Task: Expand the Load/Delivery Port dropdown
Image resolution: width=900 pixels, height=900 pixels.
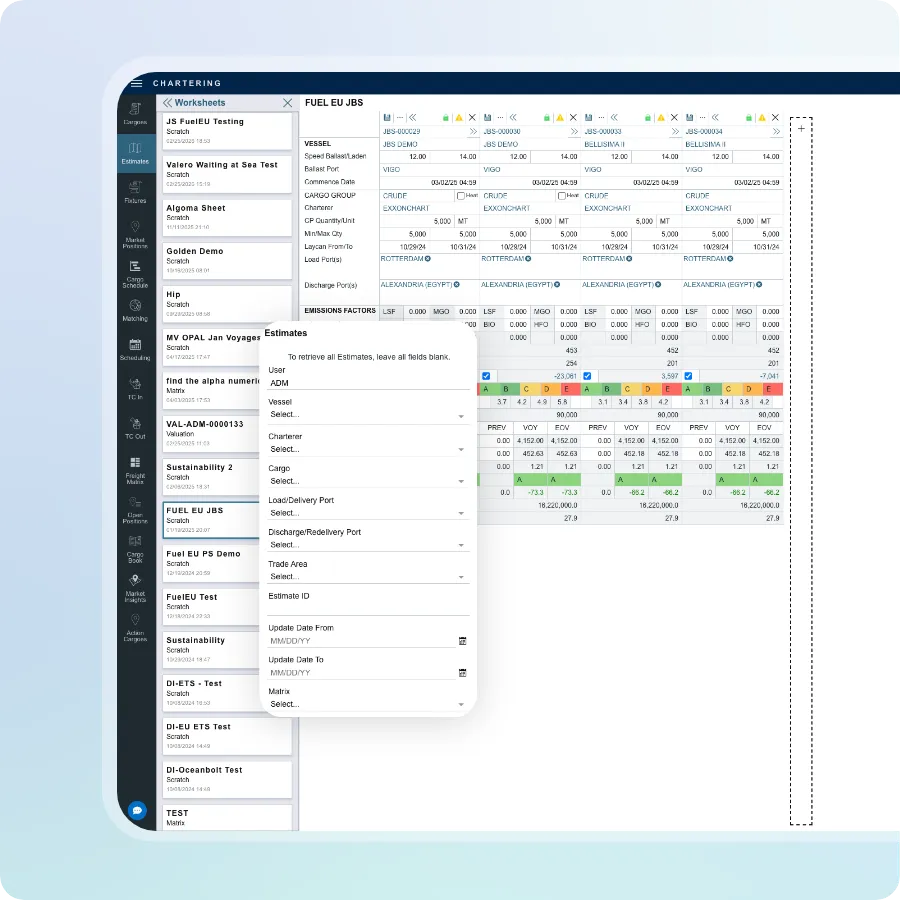Action: pyautogui.click(x=368, y=513)
